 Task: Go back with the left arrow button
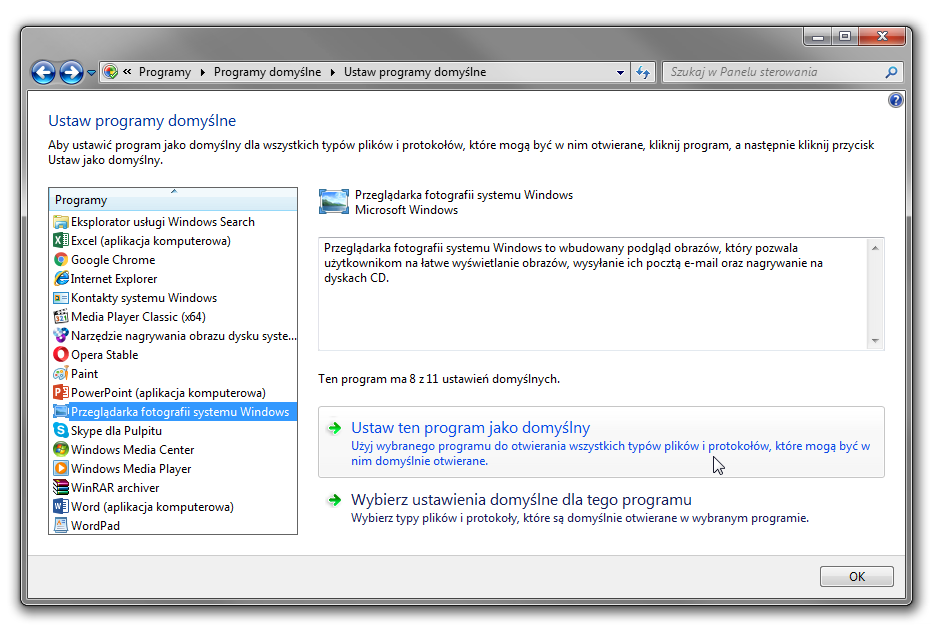click(43, 73)
